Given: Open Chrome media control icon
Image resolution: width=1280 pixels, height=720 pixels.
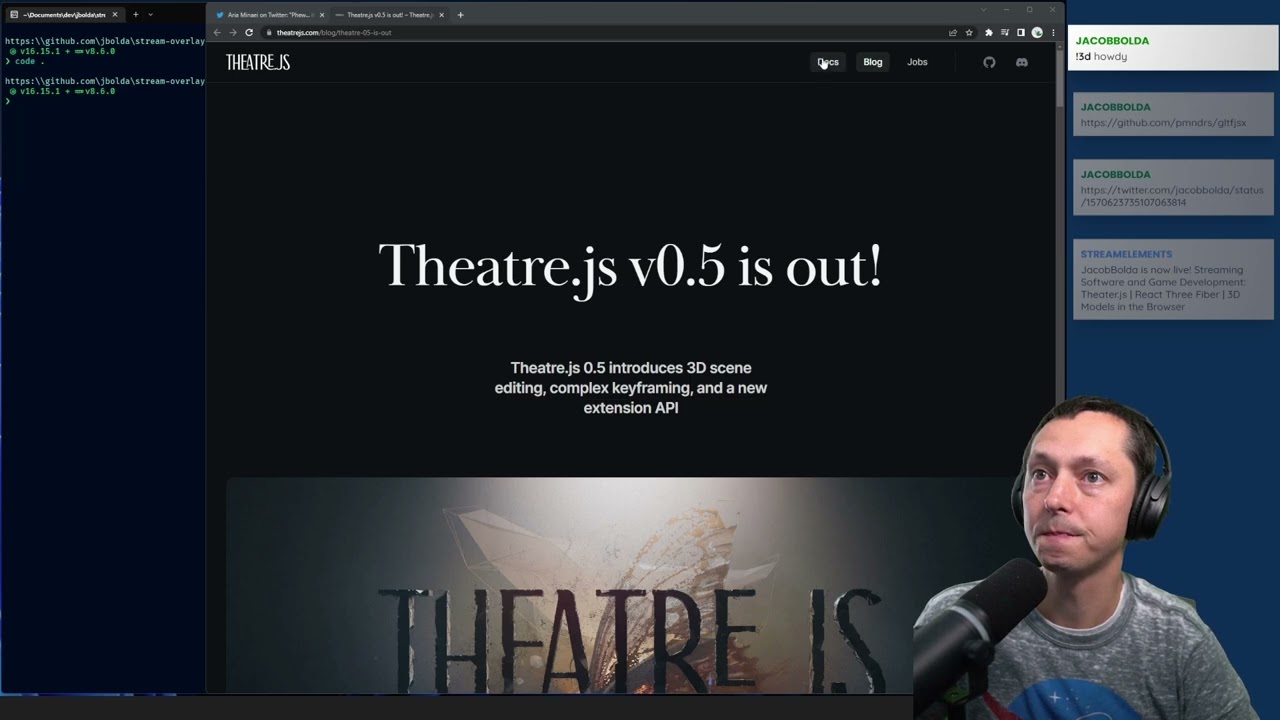Looking at the screenshot, I should pyautogui.click(x=1005, y=32).
